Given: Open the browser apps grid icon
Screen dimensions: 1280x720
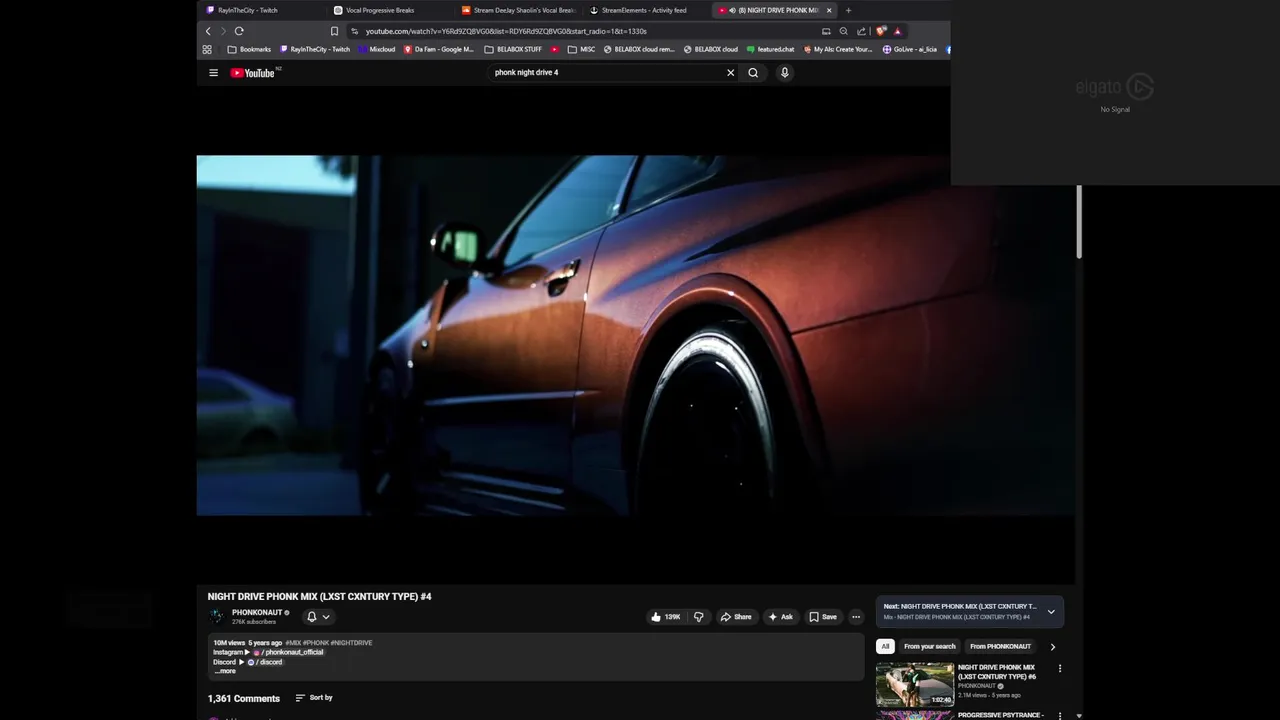Looking at the screenshot, I should (207, 49).
